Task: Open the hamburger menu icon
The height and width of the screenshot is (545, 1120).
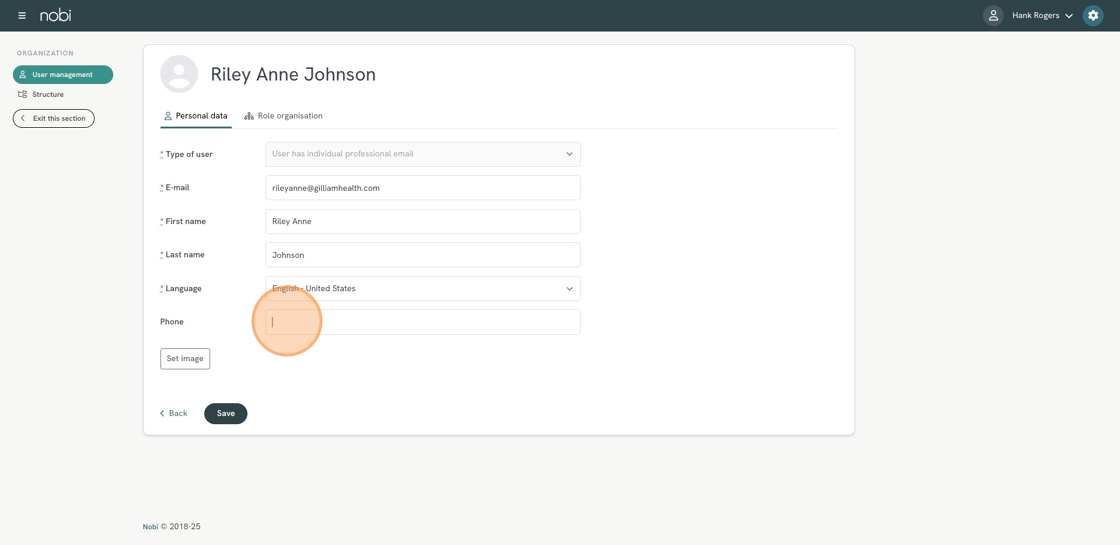Action: pos(22,16)
